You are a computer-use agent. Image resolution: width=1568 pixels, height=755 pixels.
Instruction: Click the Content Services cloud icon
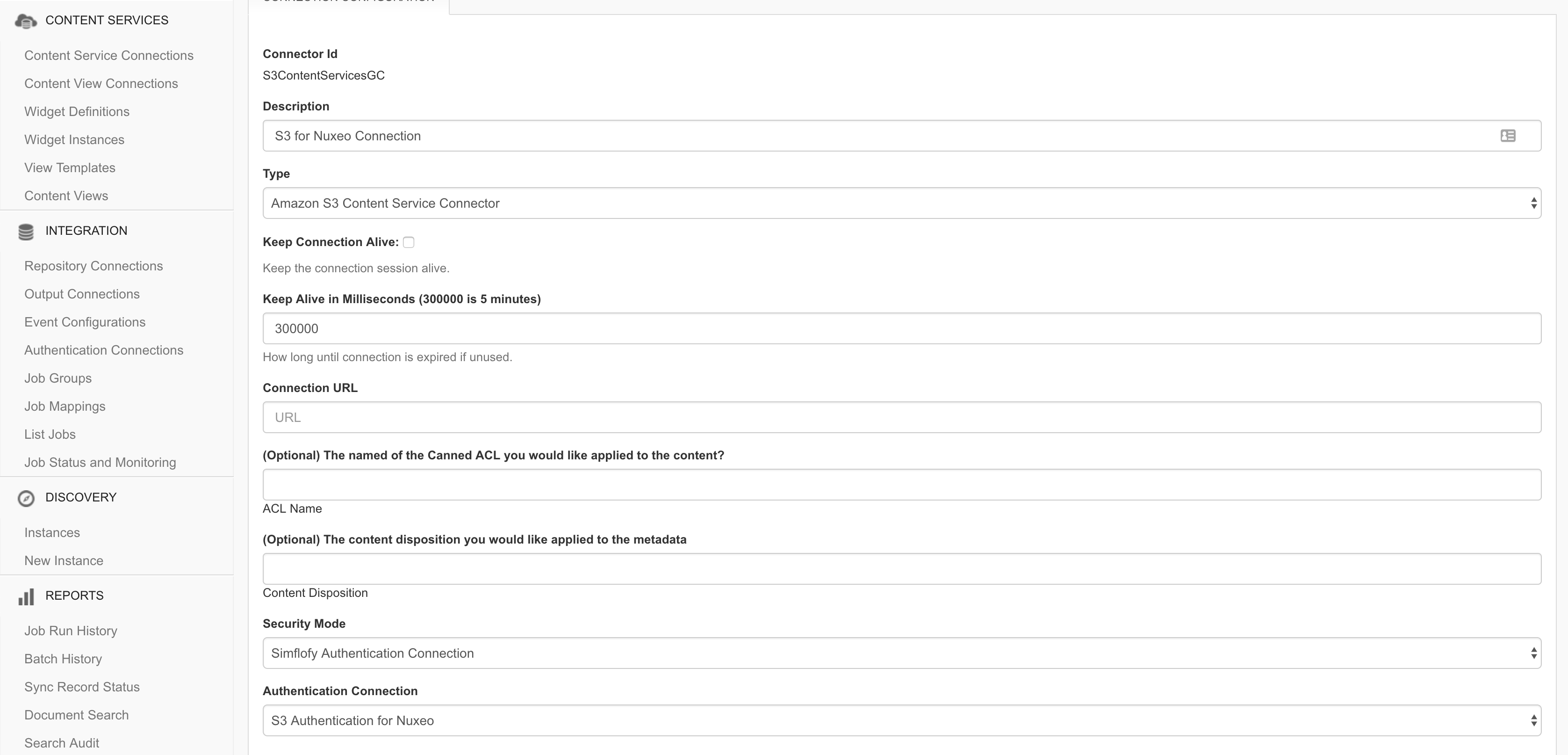[x=25, y=20]
